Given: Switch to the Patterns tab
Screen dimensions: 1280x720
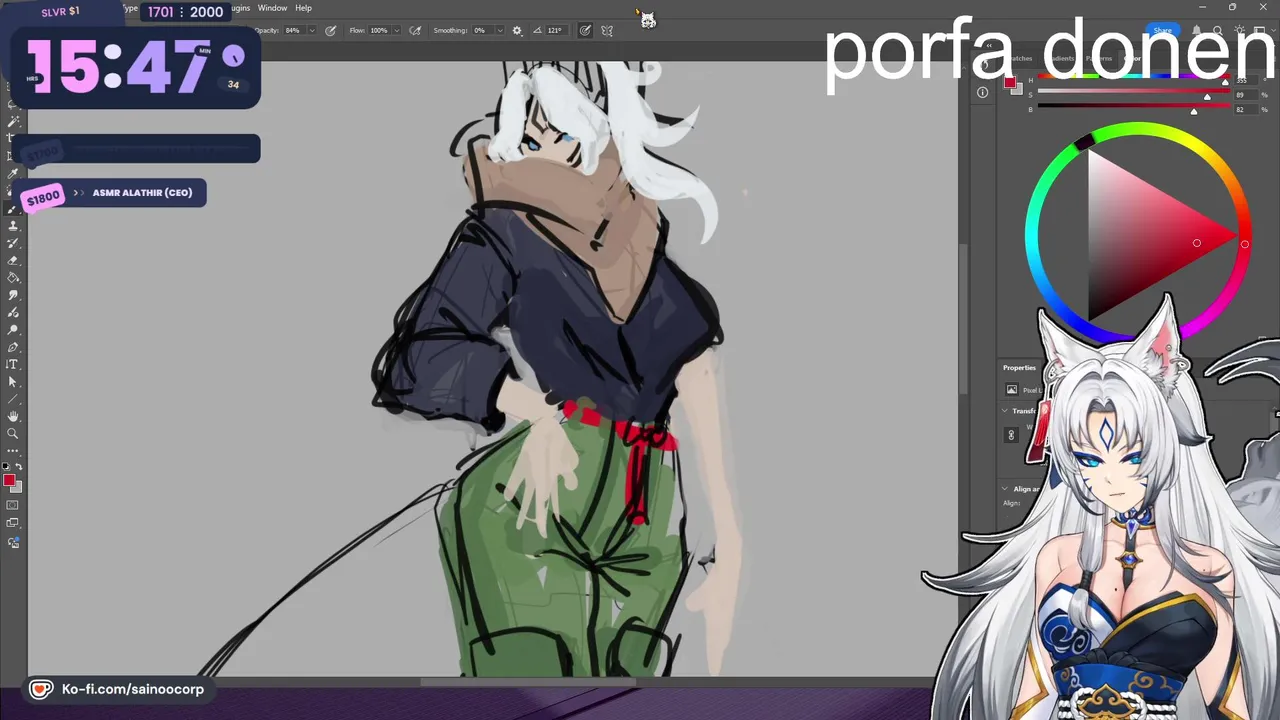Looking at the screenshot, I should point(1099,59).
